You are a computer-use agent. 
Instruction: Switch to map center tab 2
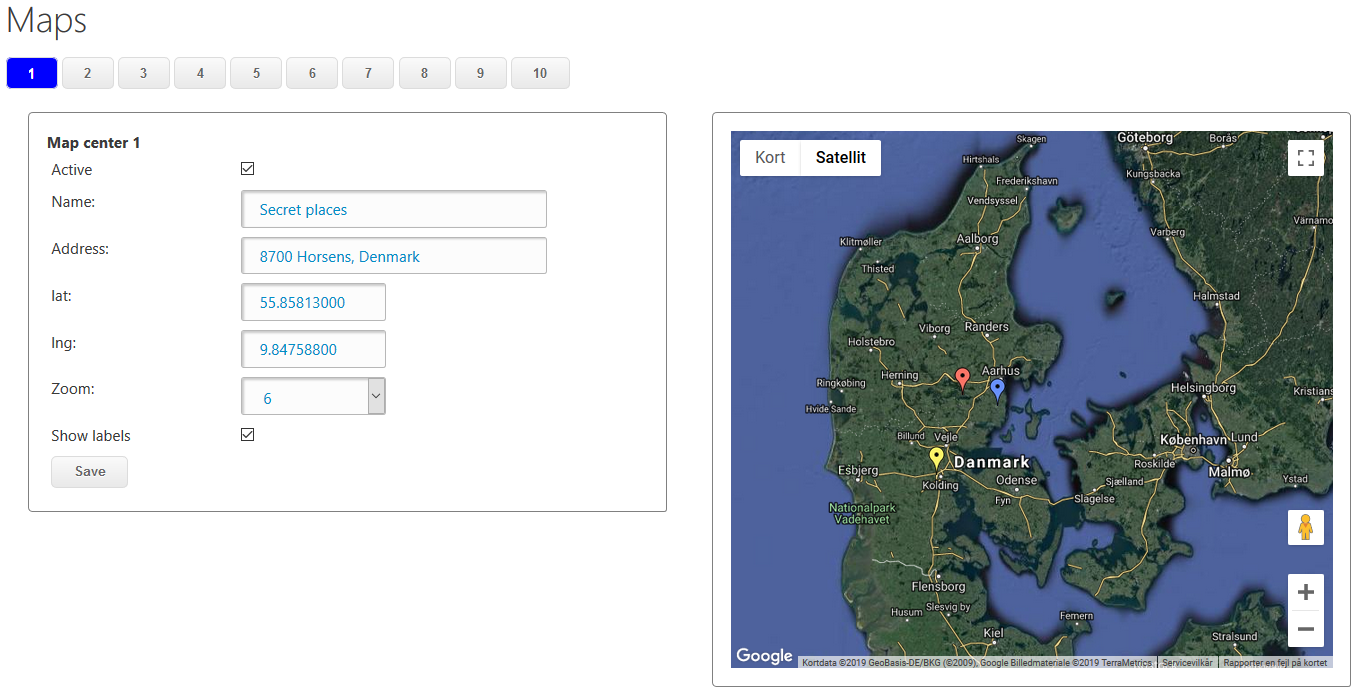point(87,73)
